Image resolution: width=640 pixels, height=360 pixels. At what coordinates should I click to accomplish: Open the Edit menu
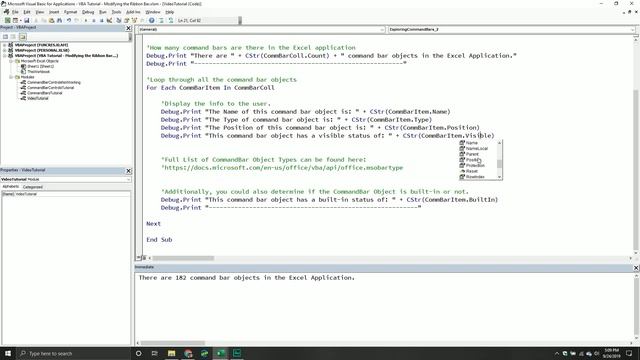(27, 12)
